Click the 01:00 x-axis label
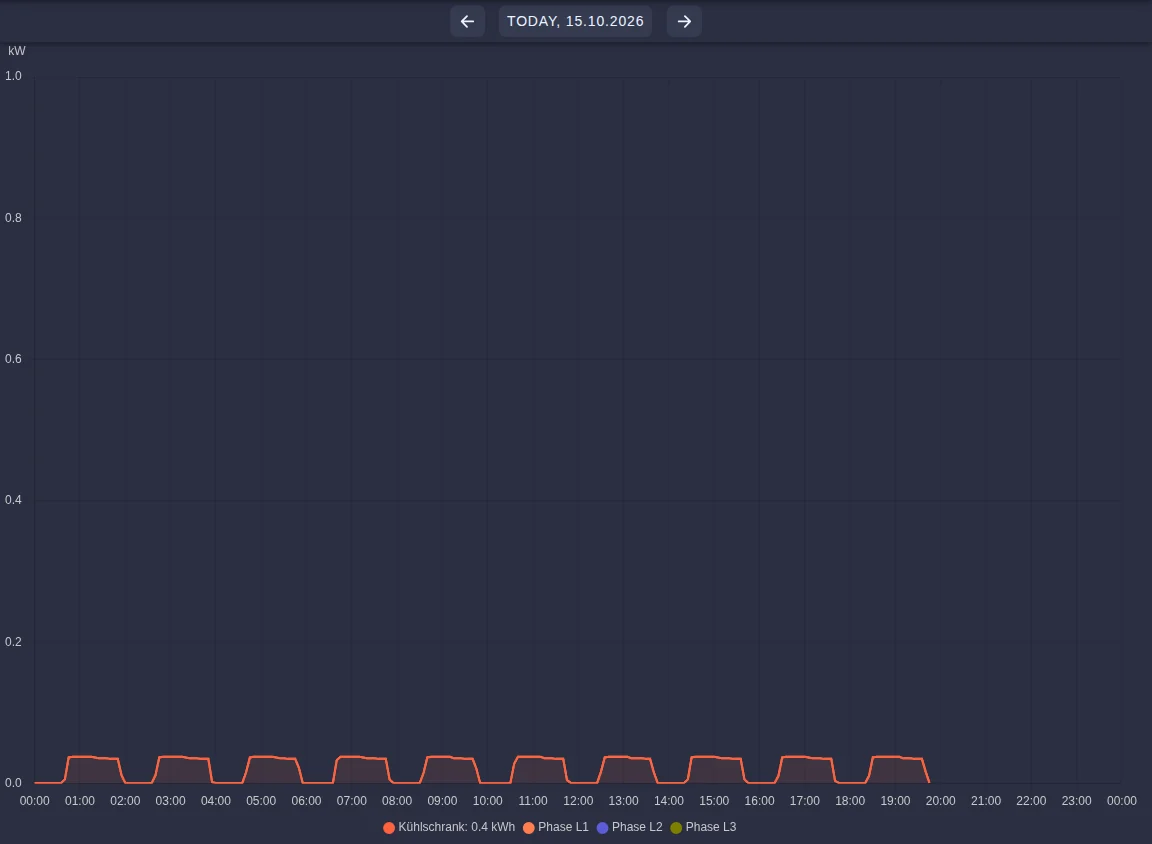Image resolution: width=1152 pixels, height=844 pixels. coord(80,801)
